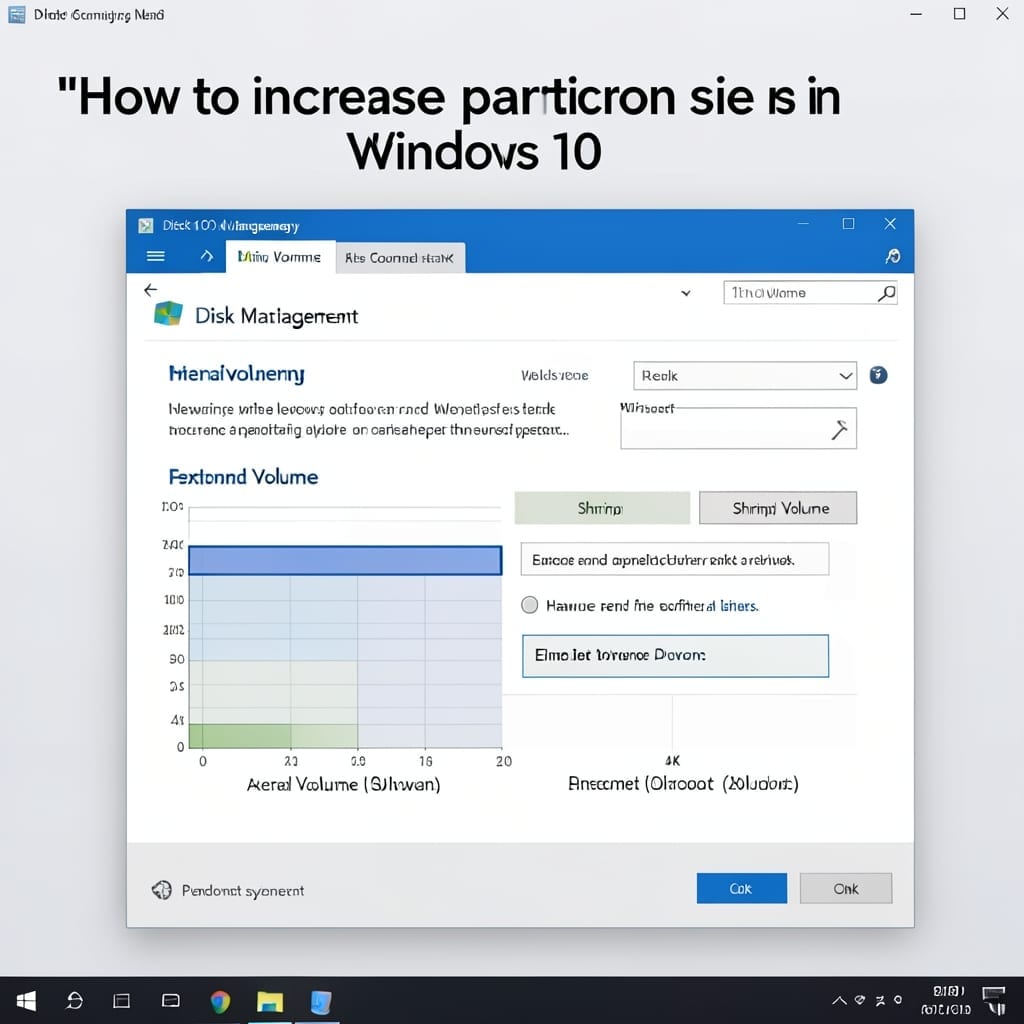Switch to the 'Abs Coornd rtatK' tab
The height and width of the screenshot is (1024, 1024).
399,258
